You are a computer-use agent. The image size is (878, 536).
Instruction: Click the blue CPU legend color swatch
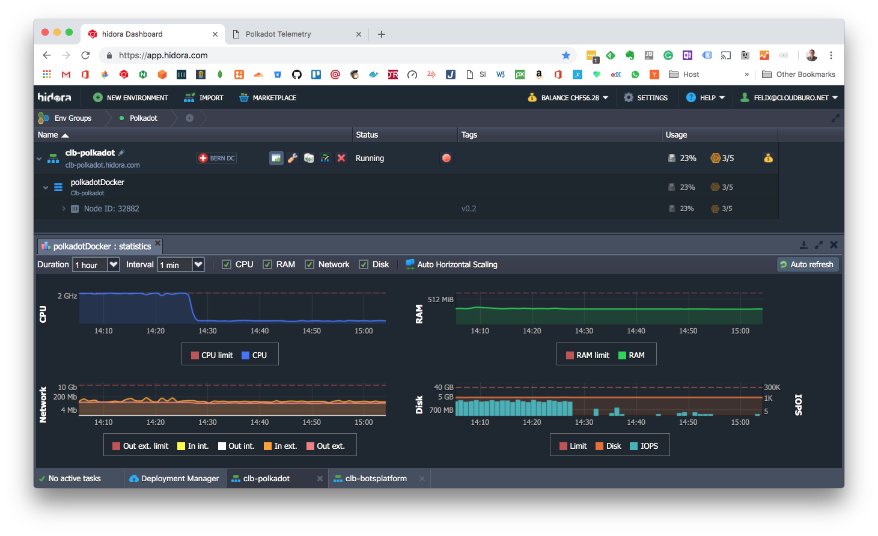coord(245,355)
